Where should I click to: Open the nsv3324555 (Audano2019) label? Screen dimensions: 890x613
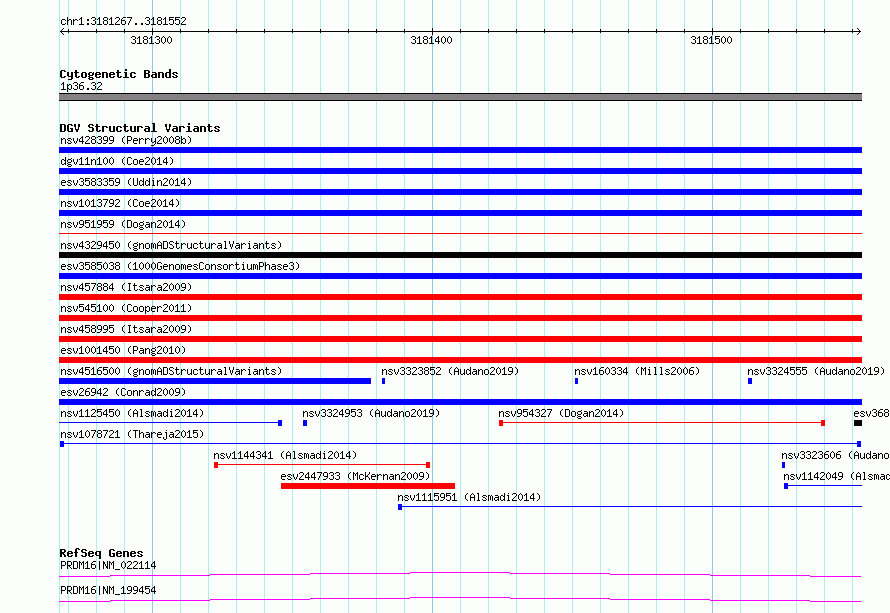pos(816,371)
